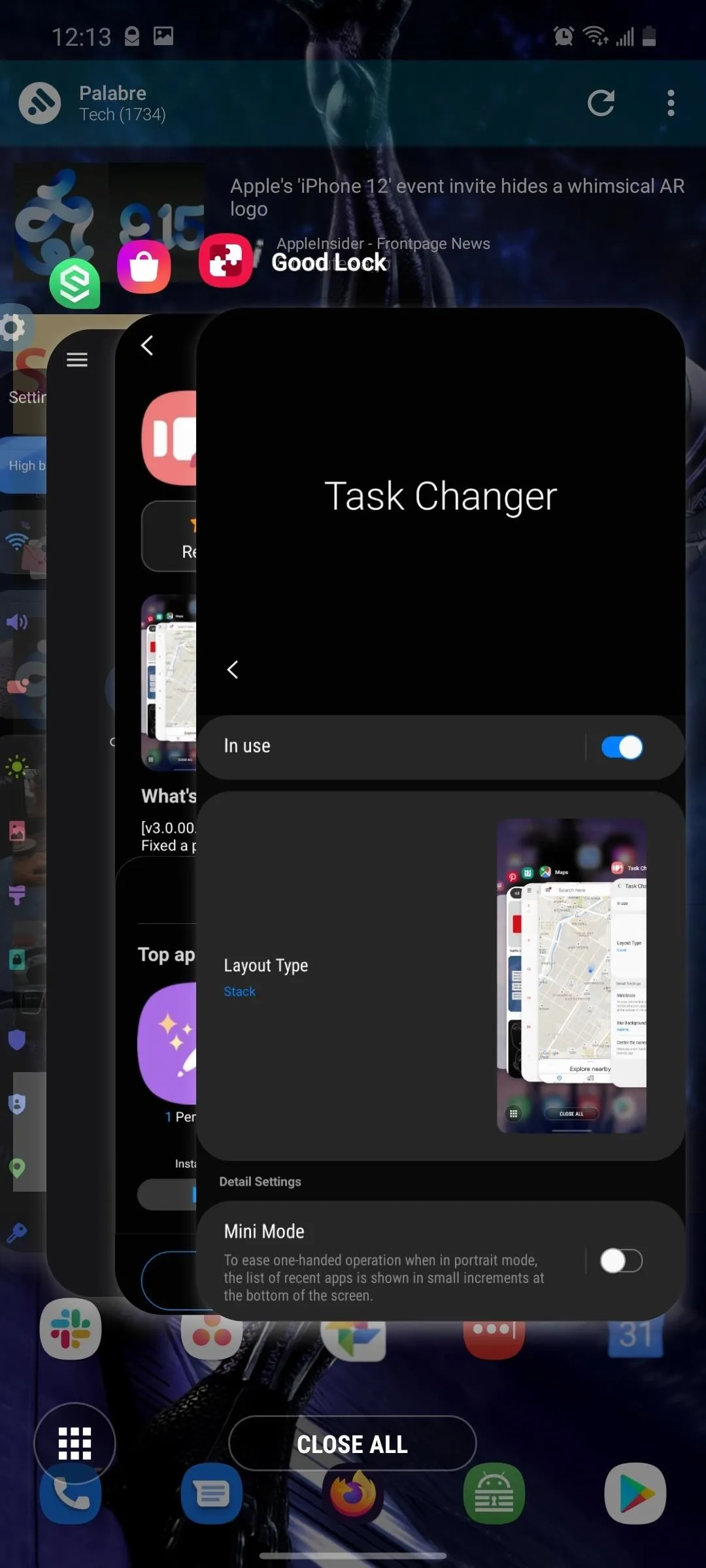Open the Messages app in dock
The height and width of the screenshot is (1568, 706).
(212, 1493)
